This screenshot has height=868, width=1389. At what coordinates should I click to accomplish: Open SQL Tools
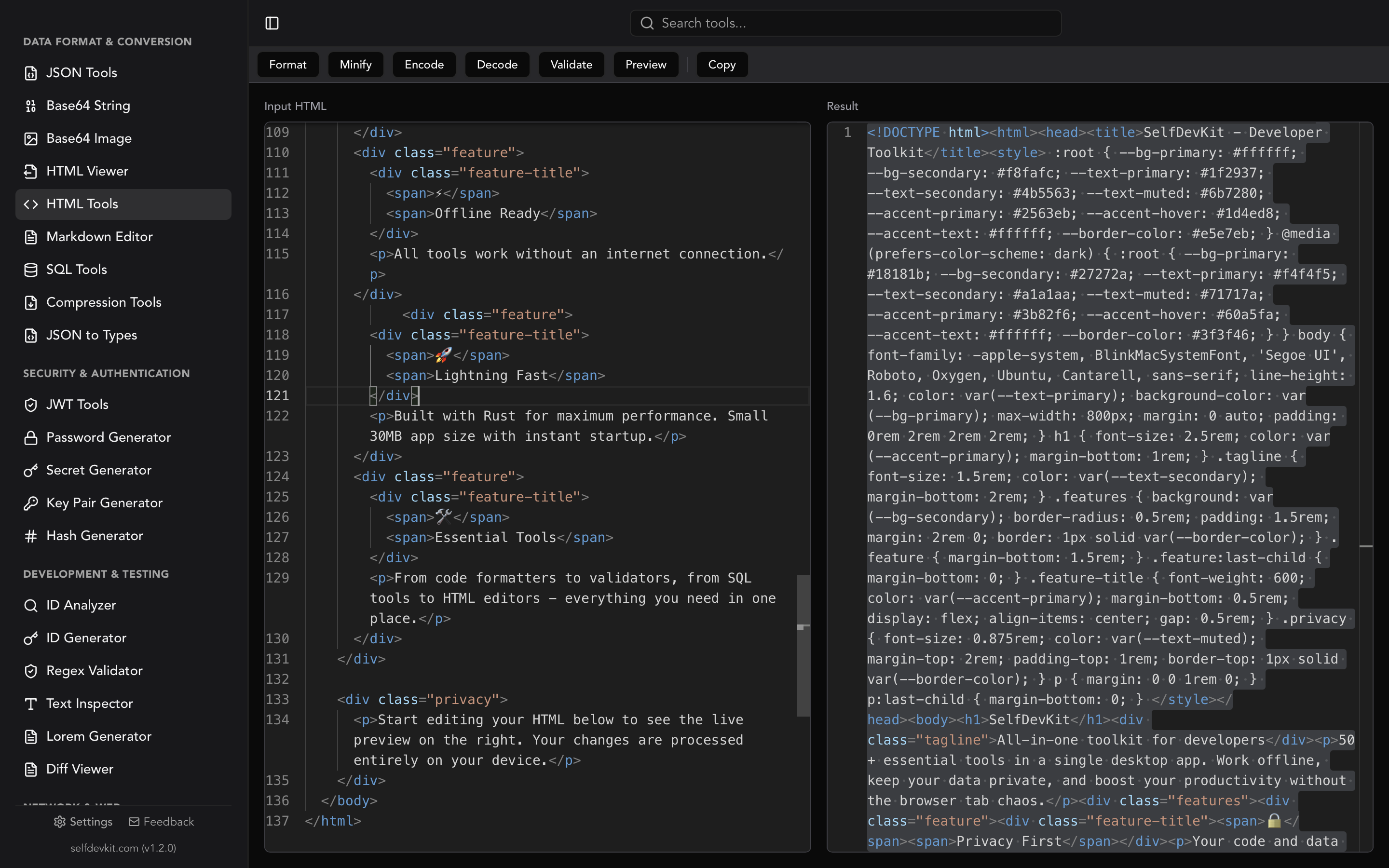(x=76, y=269)
